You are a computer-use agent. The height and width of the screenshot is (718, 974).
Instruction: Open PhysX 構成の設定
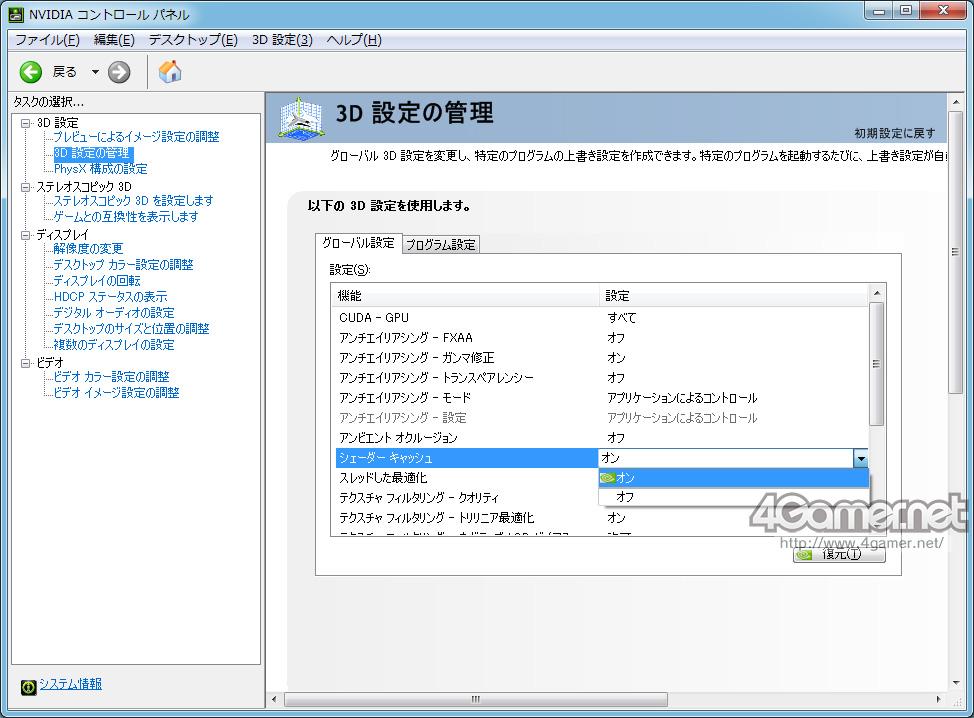click(101, 169)
